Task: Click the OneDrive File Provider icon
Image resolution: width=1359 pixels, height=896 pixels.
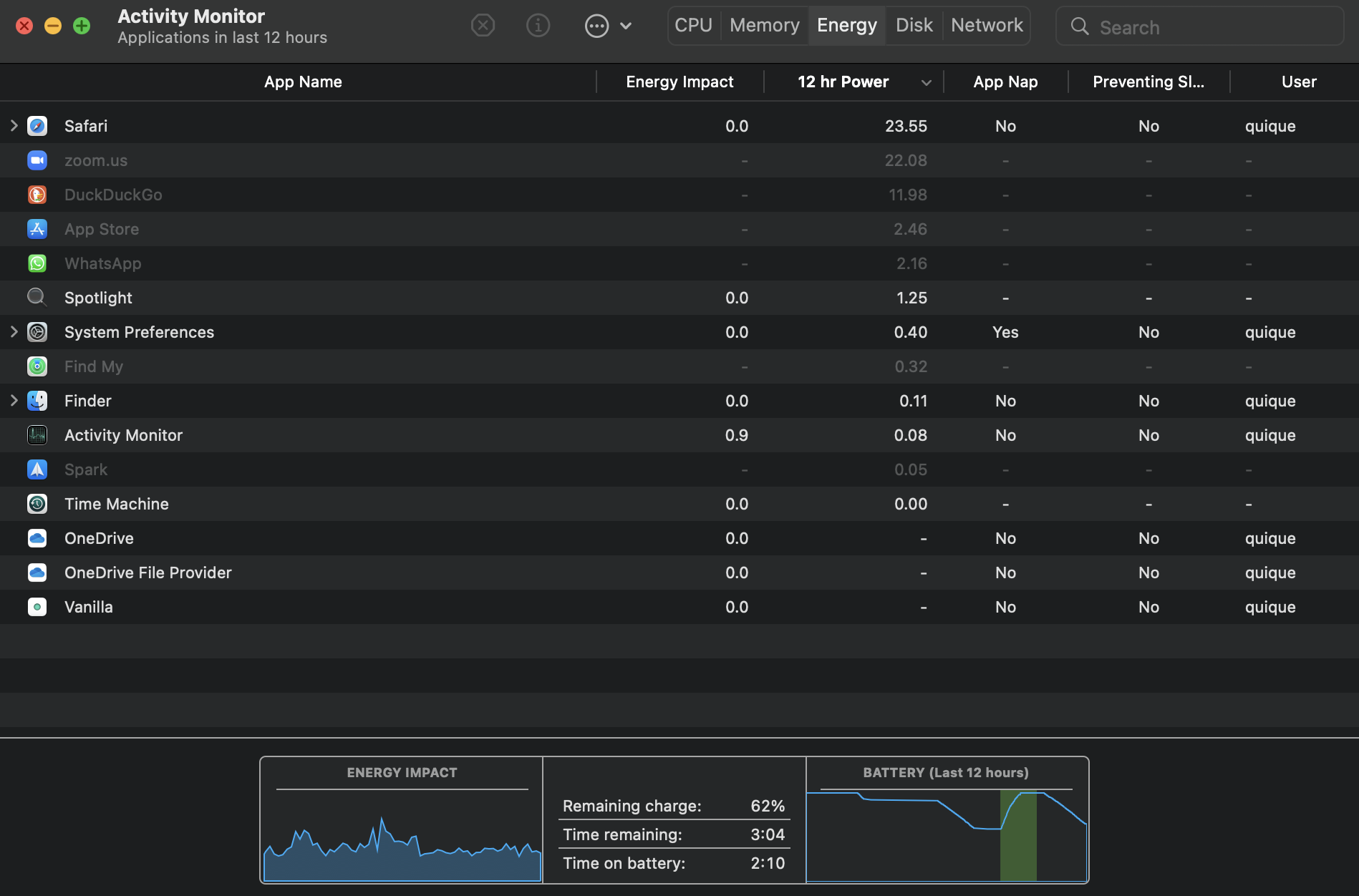Action: [x=37, y=573]
